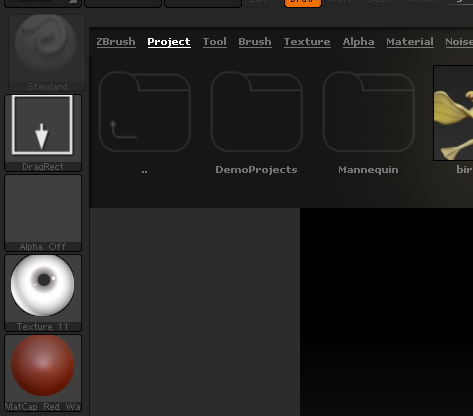This screenshot has height=416, width=473.
Task: Toggle the orange Draw mode button
Action: point(303,3)
